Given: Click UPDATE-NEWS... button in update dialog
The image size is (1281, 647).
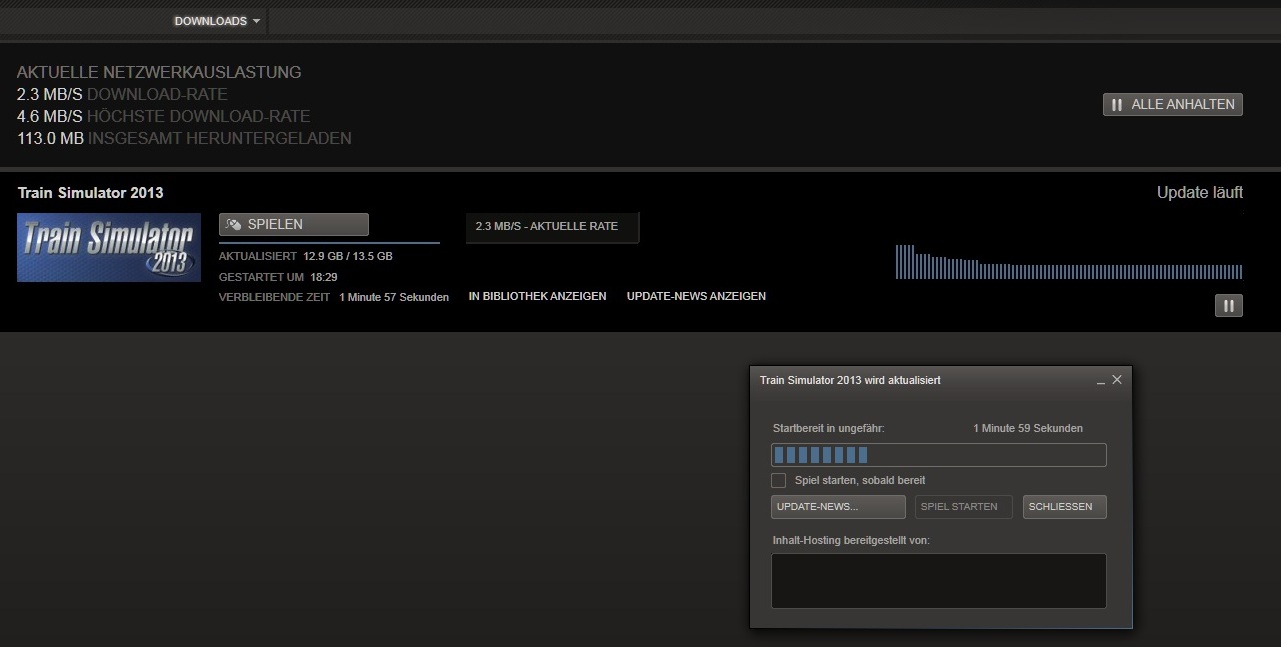Looking at the screenshot, I should 838,506.
